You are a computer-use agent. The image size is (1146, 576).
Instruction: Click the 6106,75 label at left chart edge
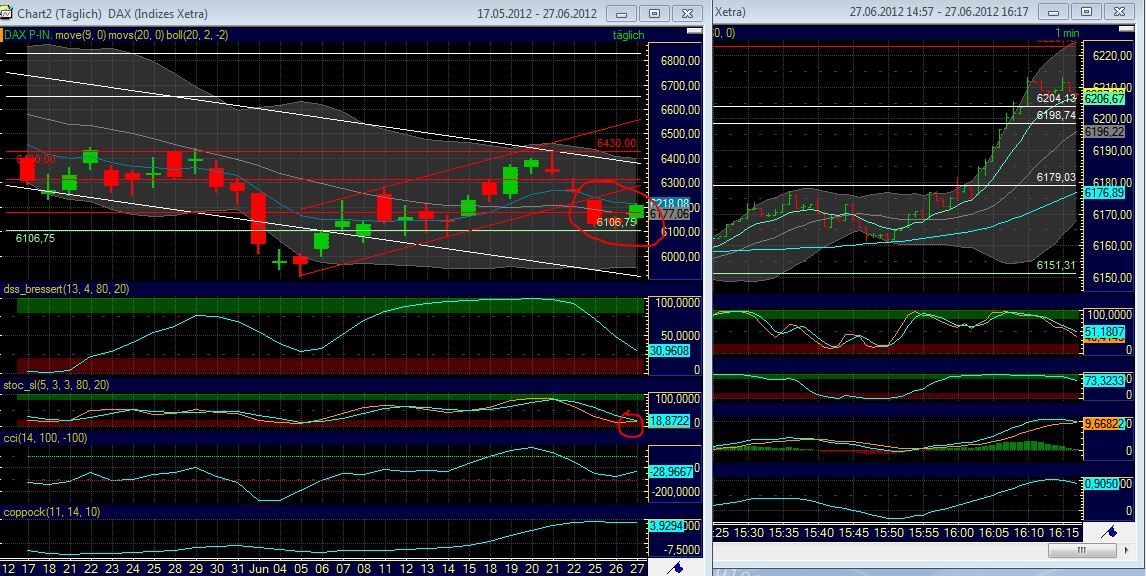click(35, 238)
